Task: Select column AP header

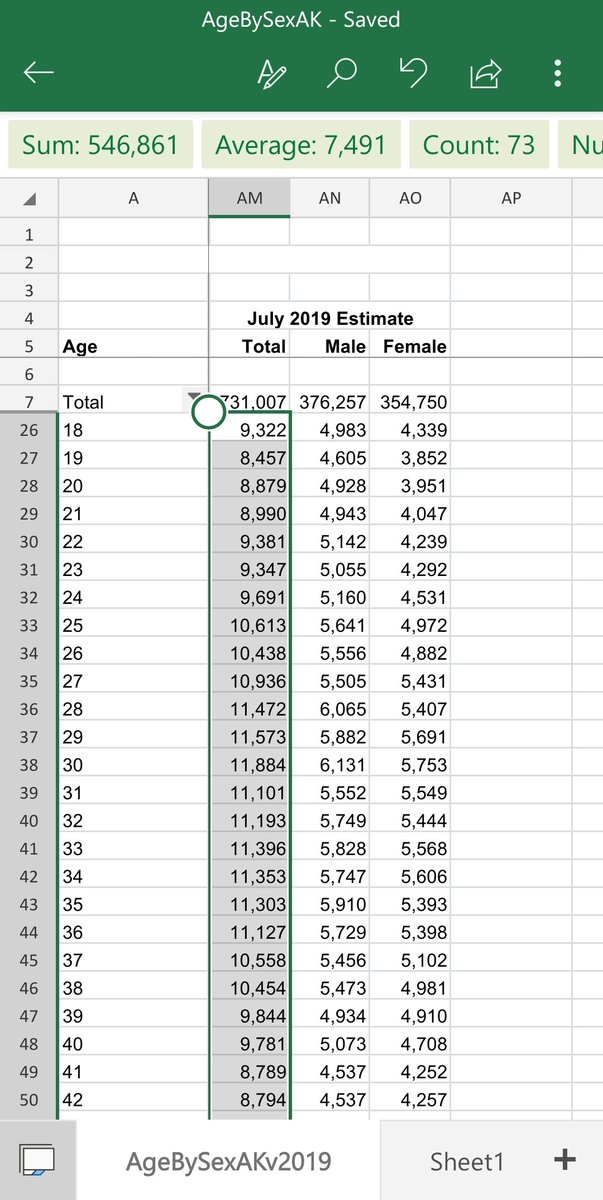Action: click(x=511, y=198)
